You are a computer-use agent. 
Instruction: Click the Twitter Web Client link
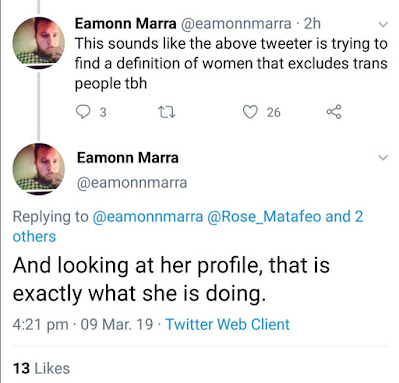click(228, 324)
